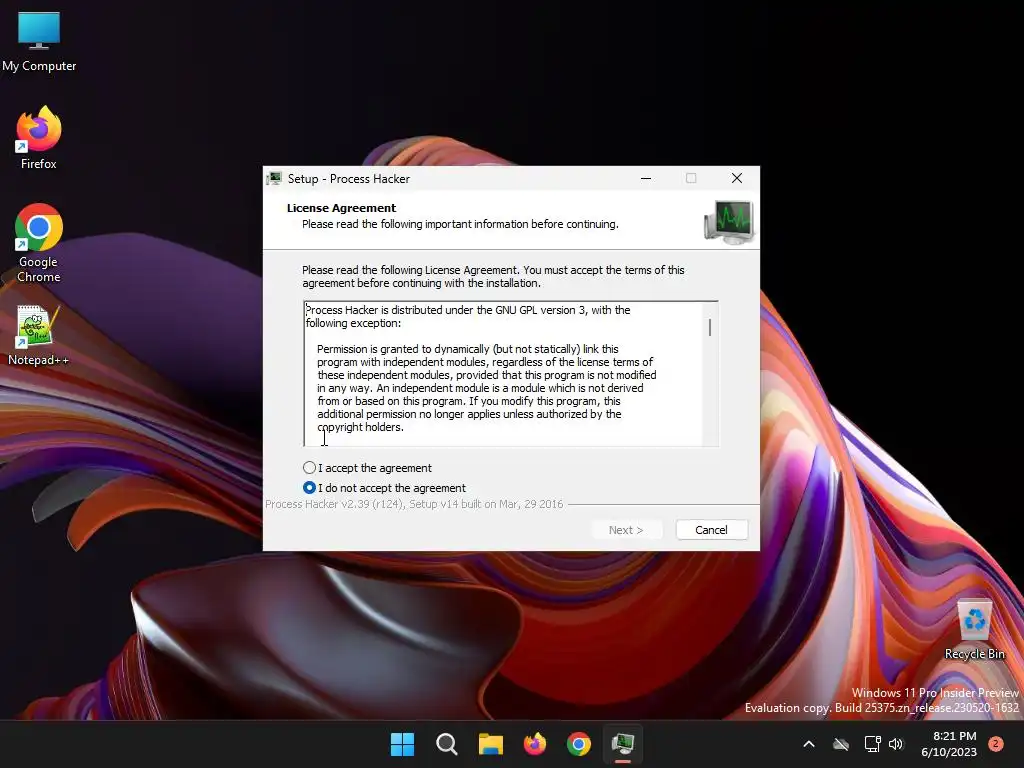Open the Windows Start menu

[402, 744]
